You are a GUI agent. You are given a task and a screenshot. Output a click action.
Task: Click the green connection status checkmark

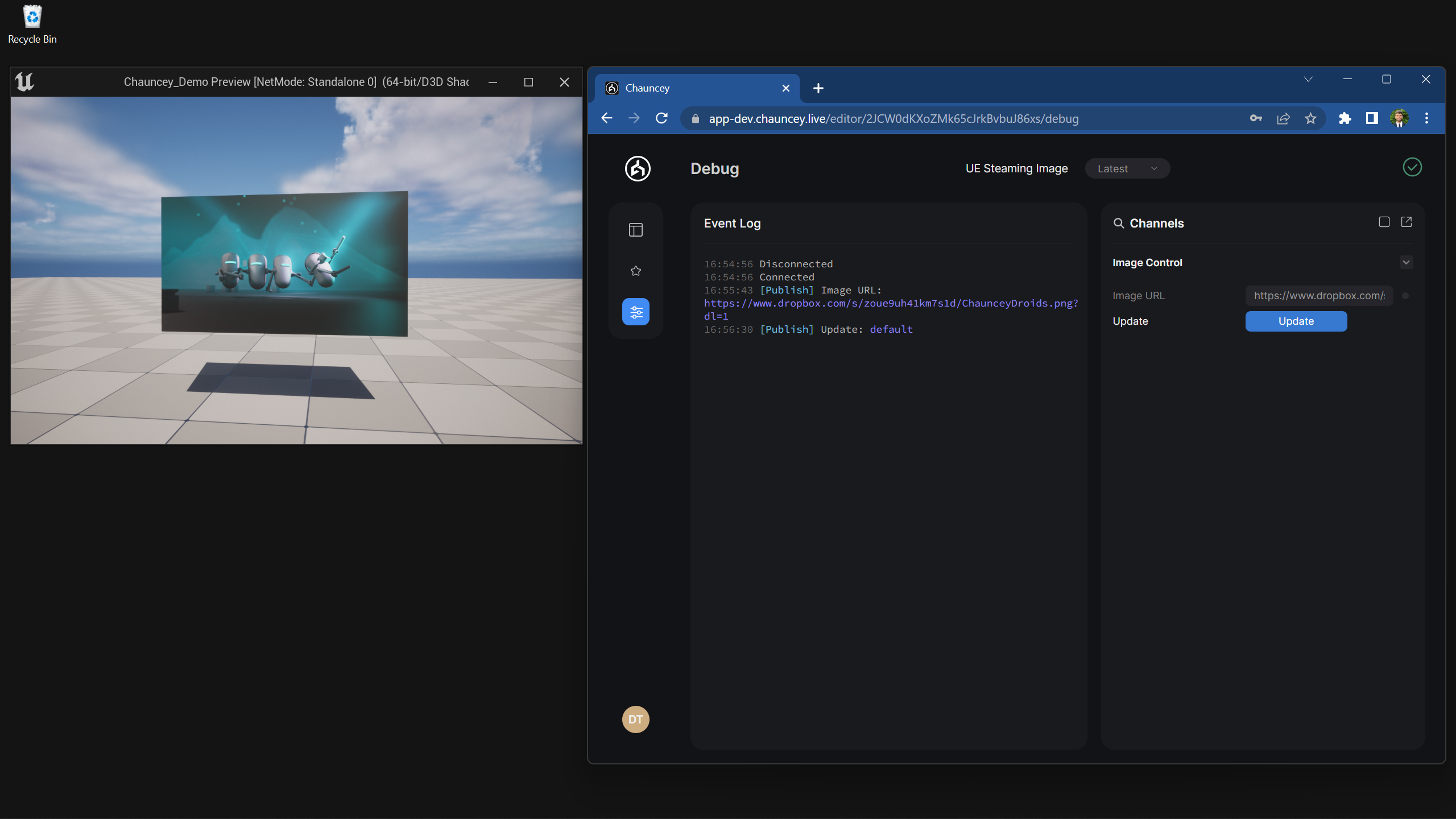click(x=1412, y=167)
